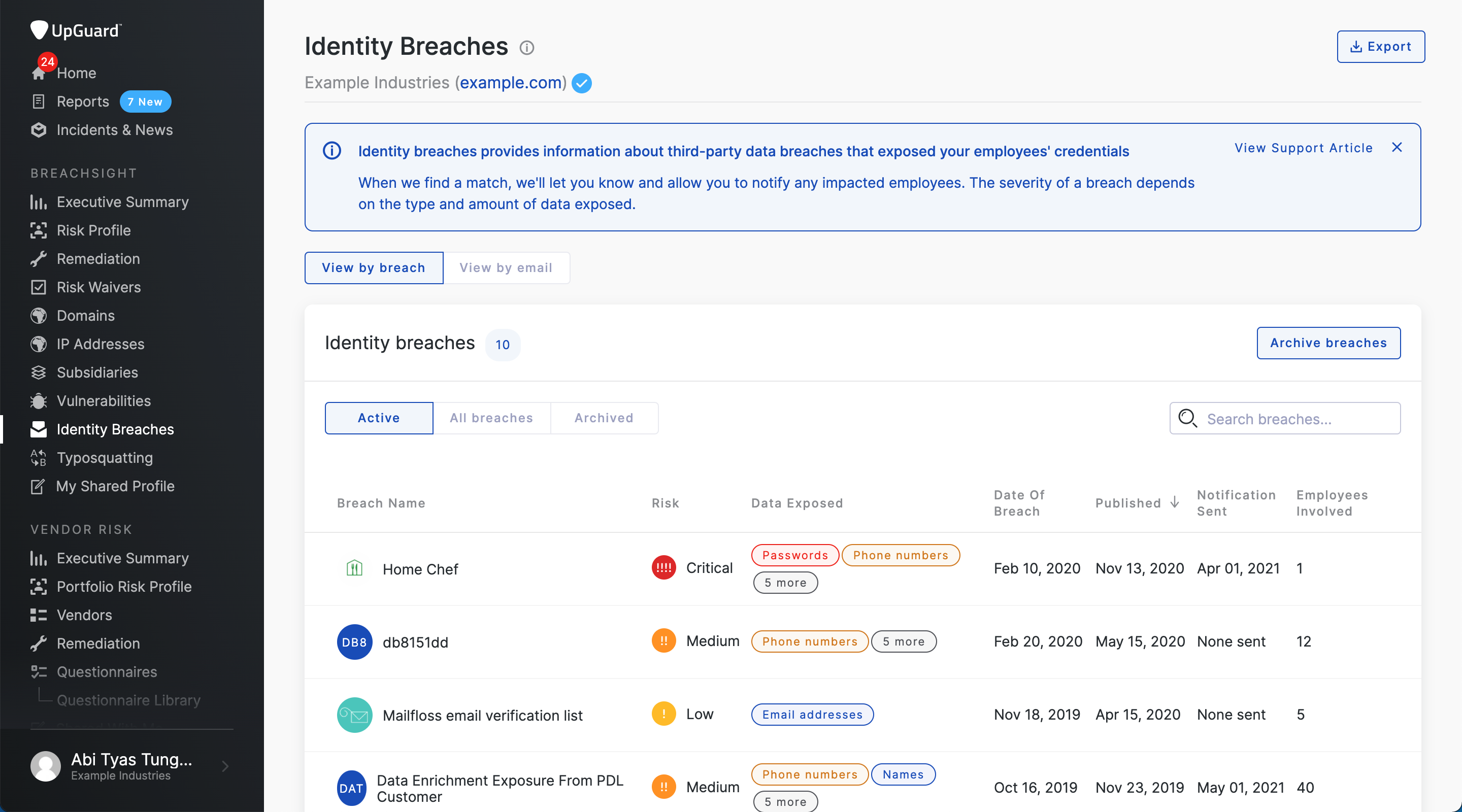Click the Critical risk red indicator
Viewport: 1462px width, 812px height.
tap(663, 567)
